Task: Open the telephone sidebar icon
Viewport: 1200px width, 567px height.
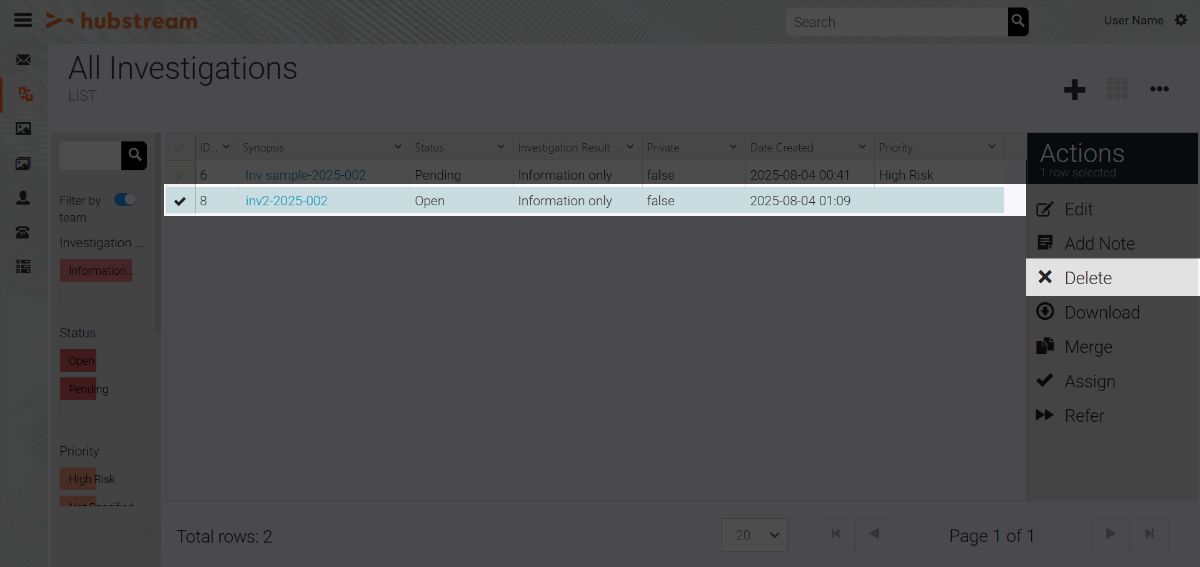Action: click(x=24, y=232)
